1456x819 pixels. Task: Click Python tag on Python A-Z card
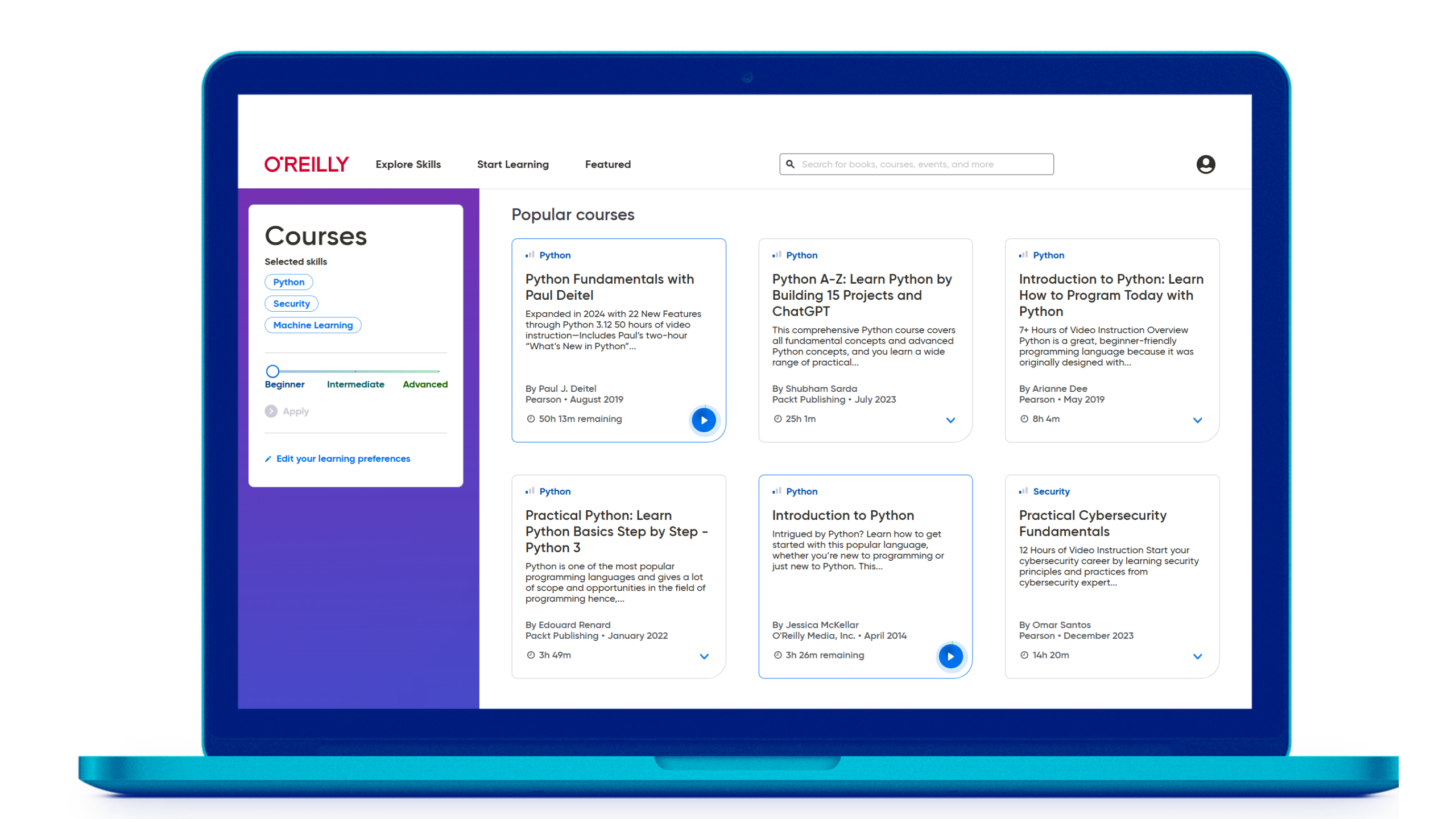801,255
